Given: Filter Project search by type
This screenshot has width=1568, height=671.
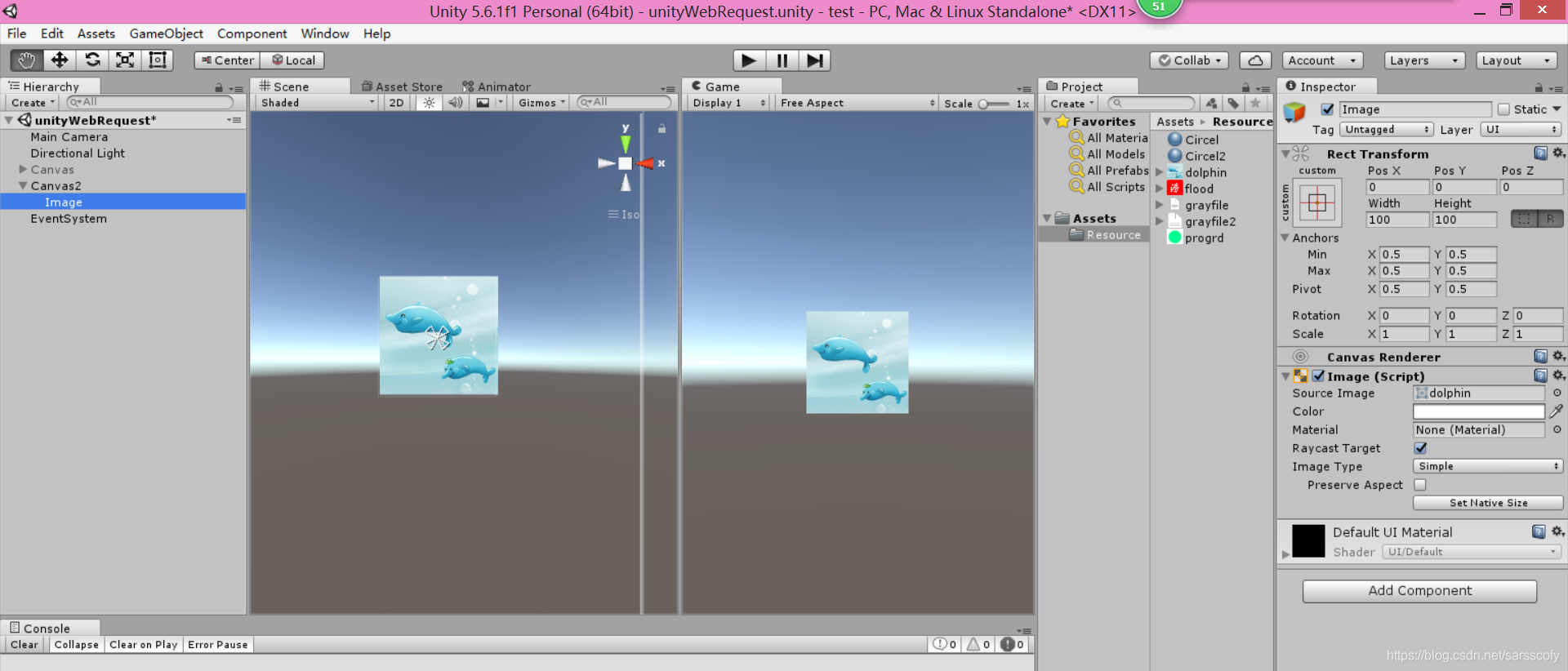Looking at the screenshot, I should click(x=1212, y=103).
